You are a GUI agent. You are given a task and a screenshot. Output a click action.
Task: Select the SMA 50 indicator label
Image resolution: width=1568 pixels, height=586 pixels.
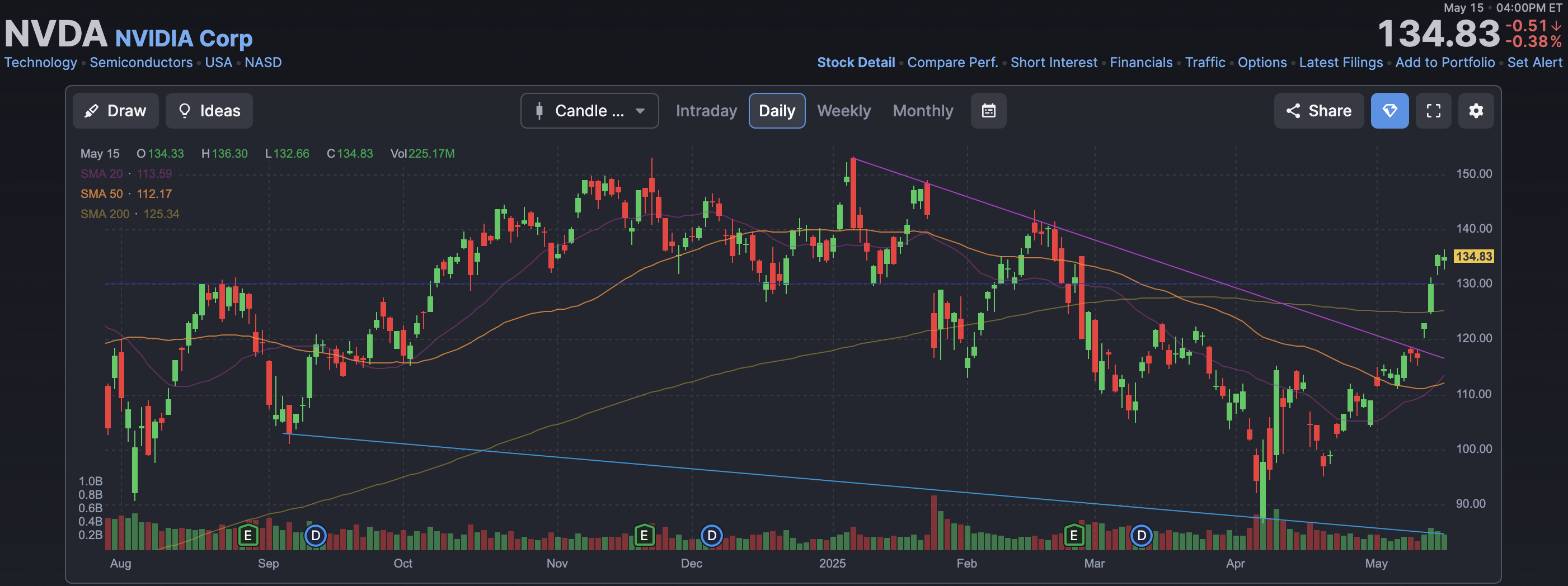pyautogui.click(x=102, y=194)
